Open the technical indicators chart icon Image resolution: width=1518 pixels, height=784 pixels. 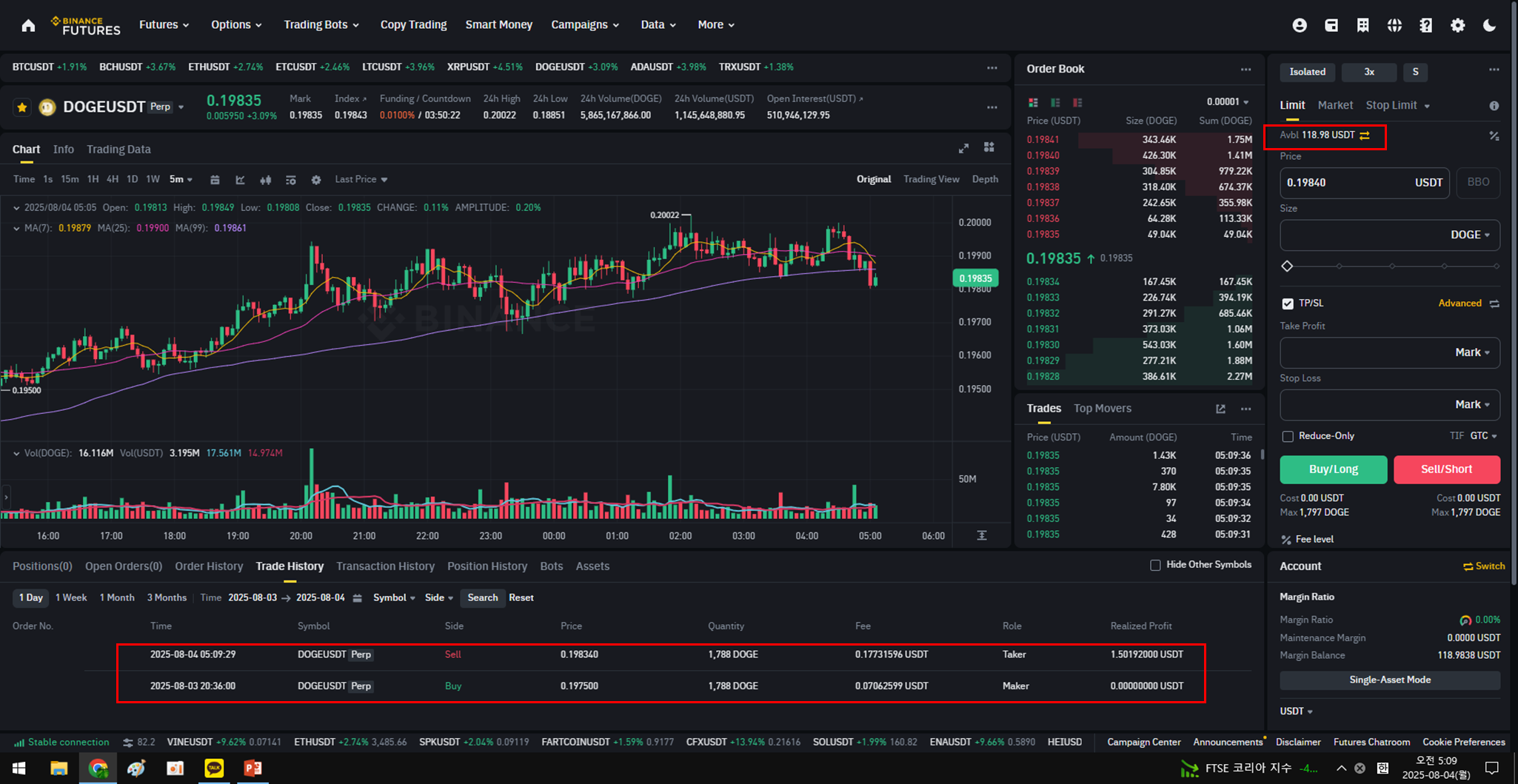click(240, 180)
